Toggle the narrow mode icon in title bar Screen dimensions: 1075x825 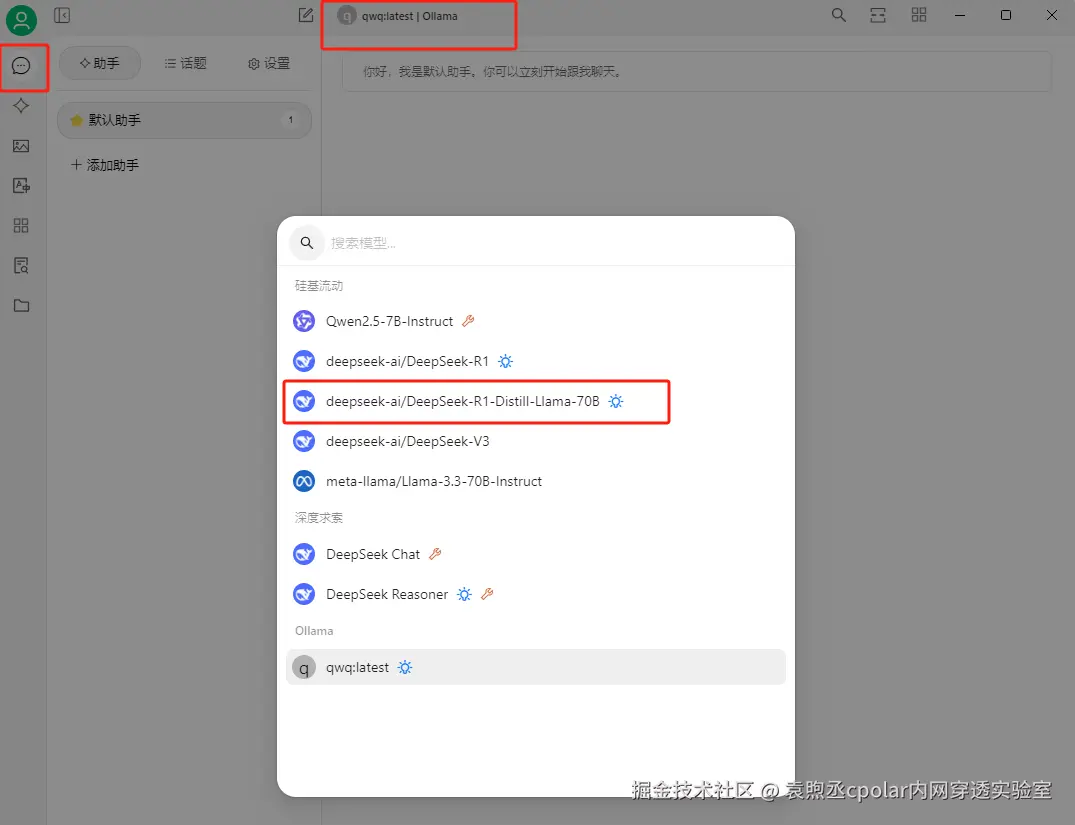(878, 15)
